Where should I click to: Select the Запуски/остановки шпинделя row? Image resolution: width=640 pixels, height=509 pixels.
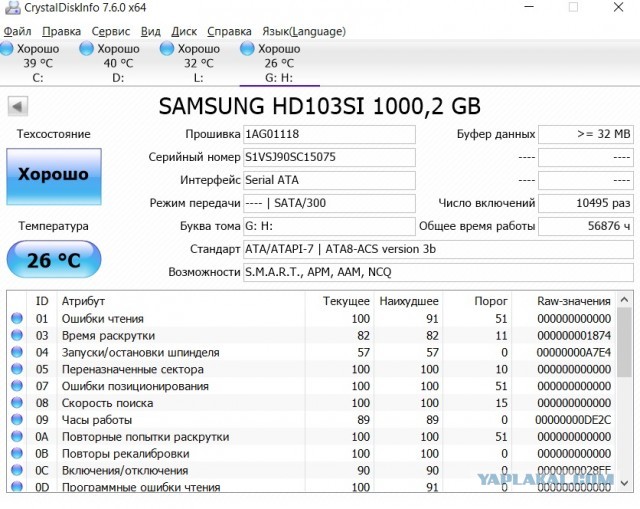tap(312, 352)
